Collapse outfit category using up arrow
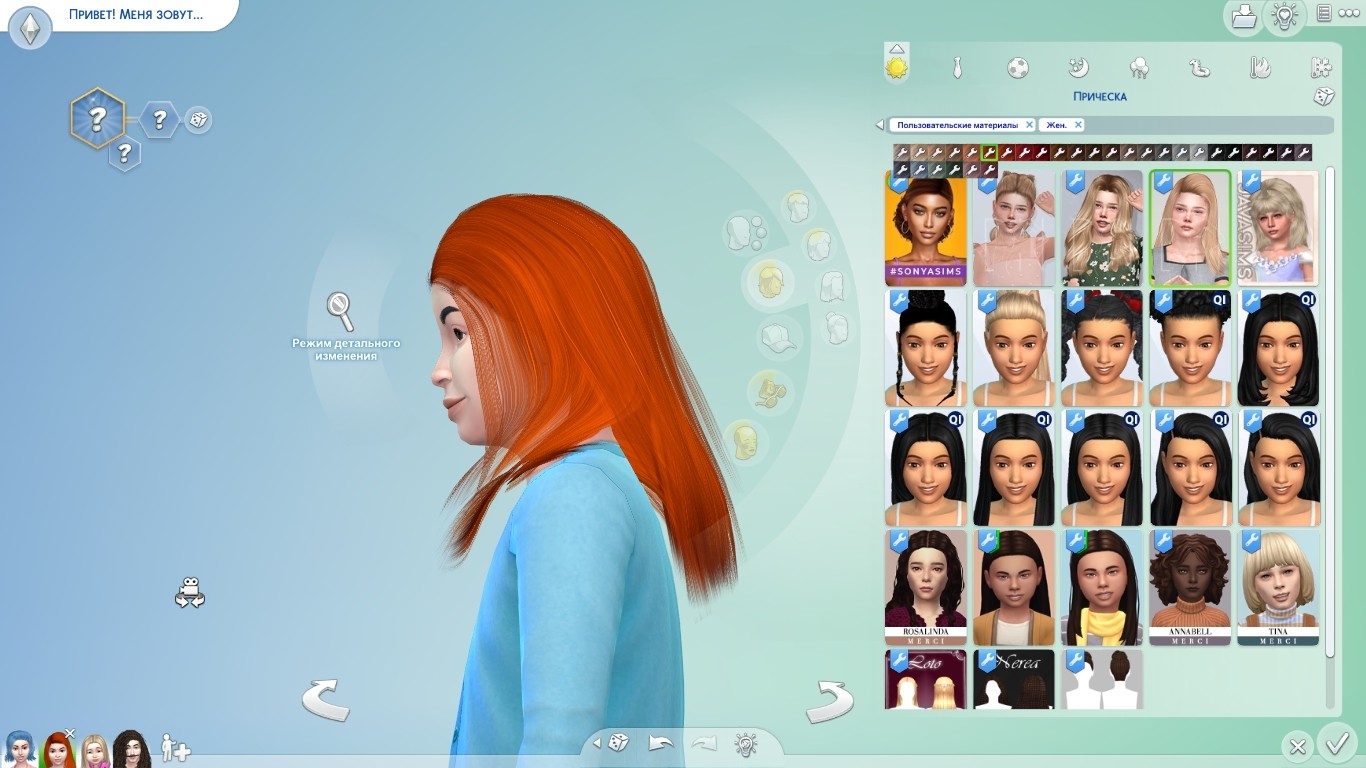Viewport: 1366px width, 768px height. (897, 48)
